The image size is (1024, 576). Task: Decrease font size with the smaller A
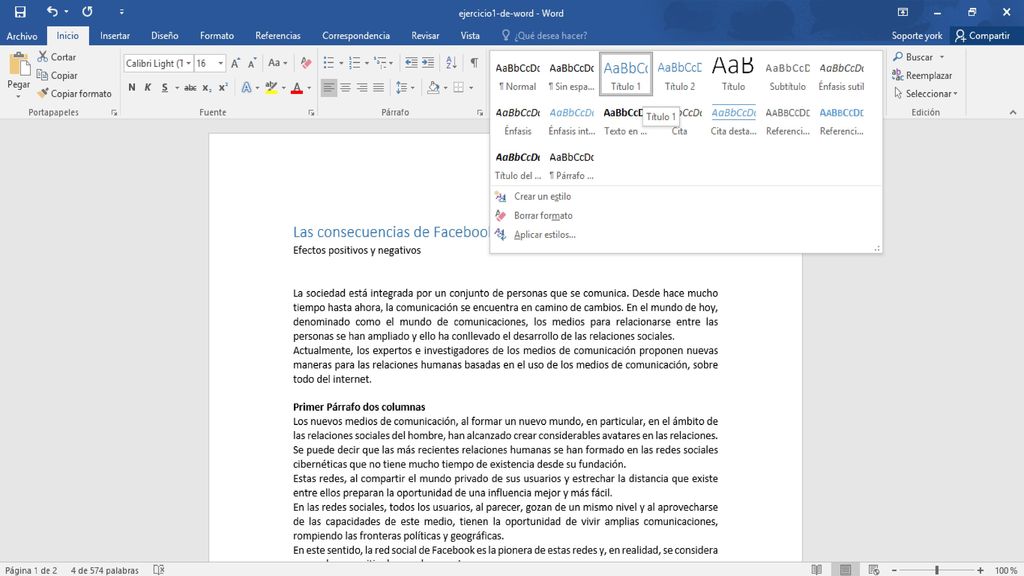251,63
